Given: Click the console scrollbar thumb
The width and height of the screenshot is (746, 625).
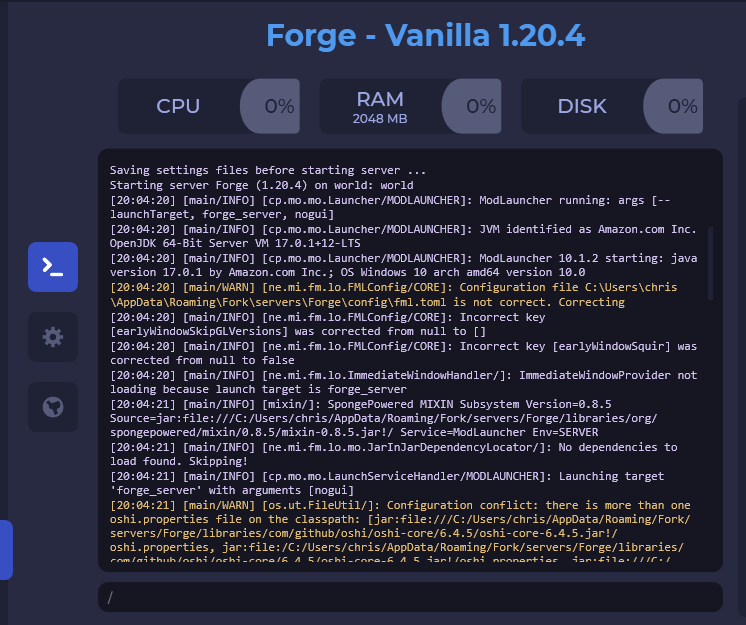Looking at the screenshot, I should tap(711, 264).
